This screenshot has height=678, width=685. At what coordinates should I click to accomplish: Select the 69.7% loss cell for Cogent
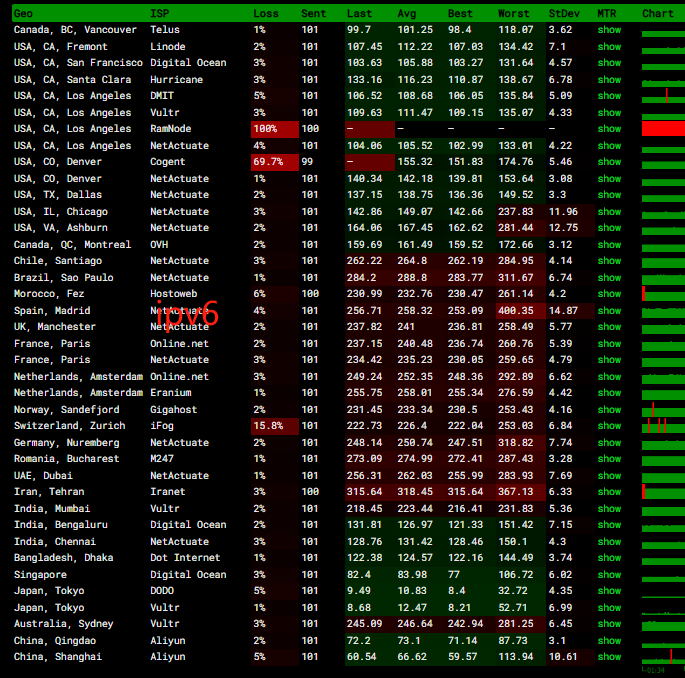[275, 162]
